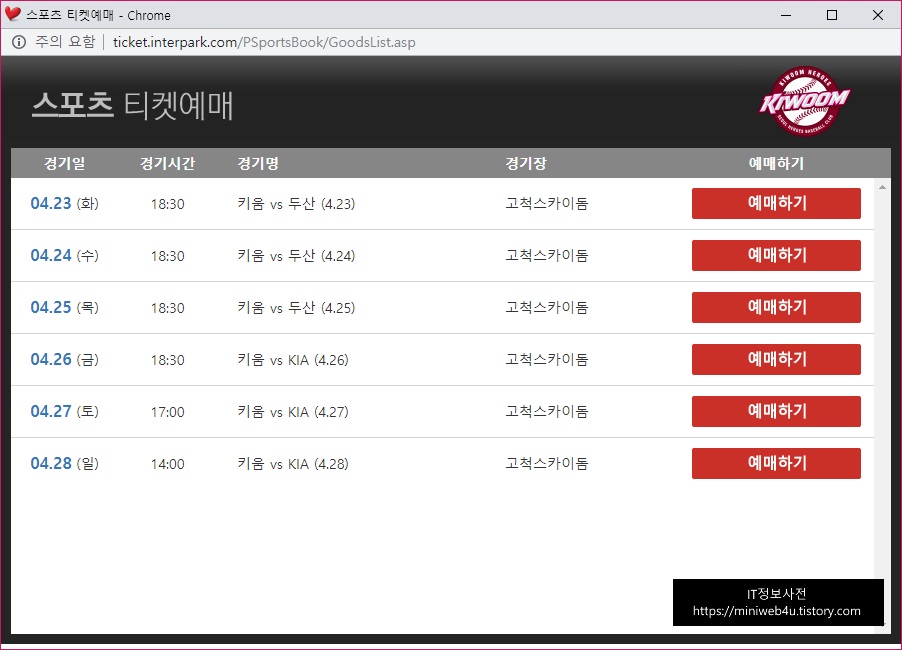Click the 17:00 time for 04.27
Image resolution: width=902 pixels, height=650 pixels.
(167, 412)
